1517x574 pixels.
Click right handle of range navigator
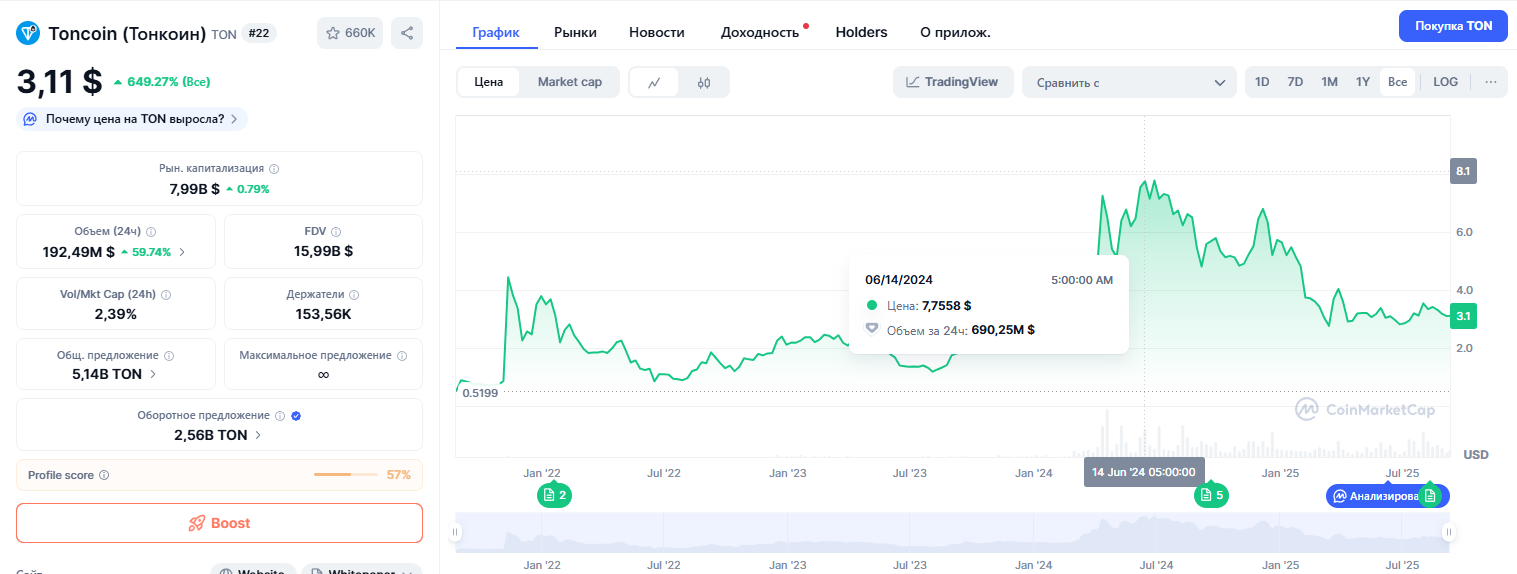pyautogui.click(x=1447, y=533)
